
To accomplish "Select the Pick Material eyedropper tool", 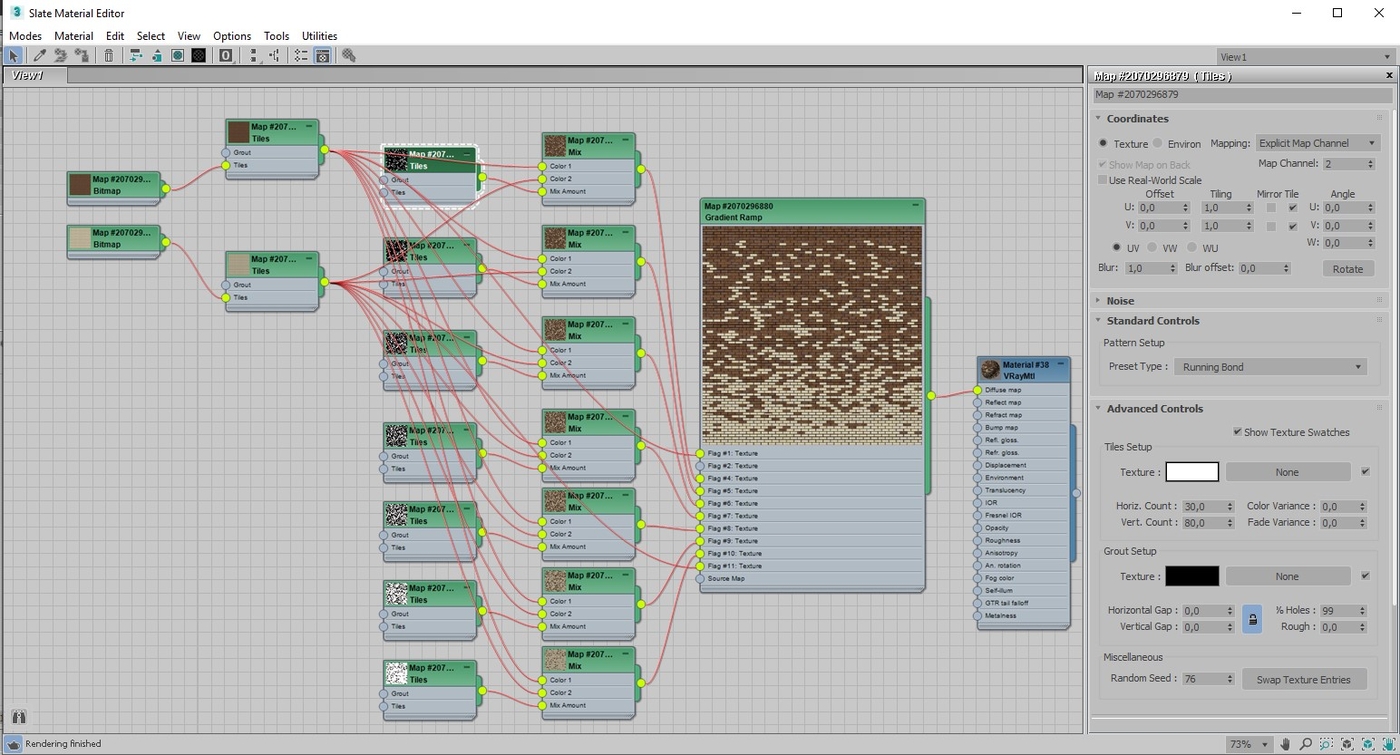I will pos(40,56).
